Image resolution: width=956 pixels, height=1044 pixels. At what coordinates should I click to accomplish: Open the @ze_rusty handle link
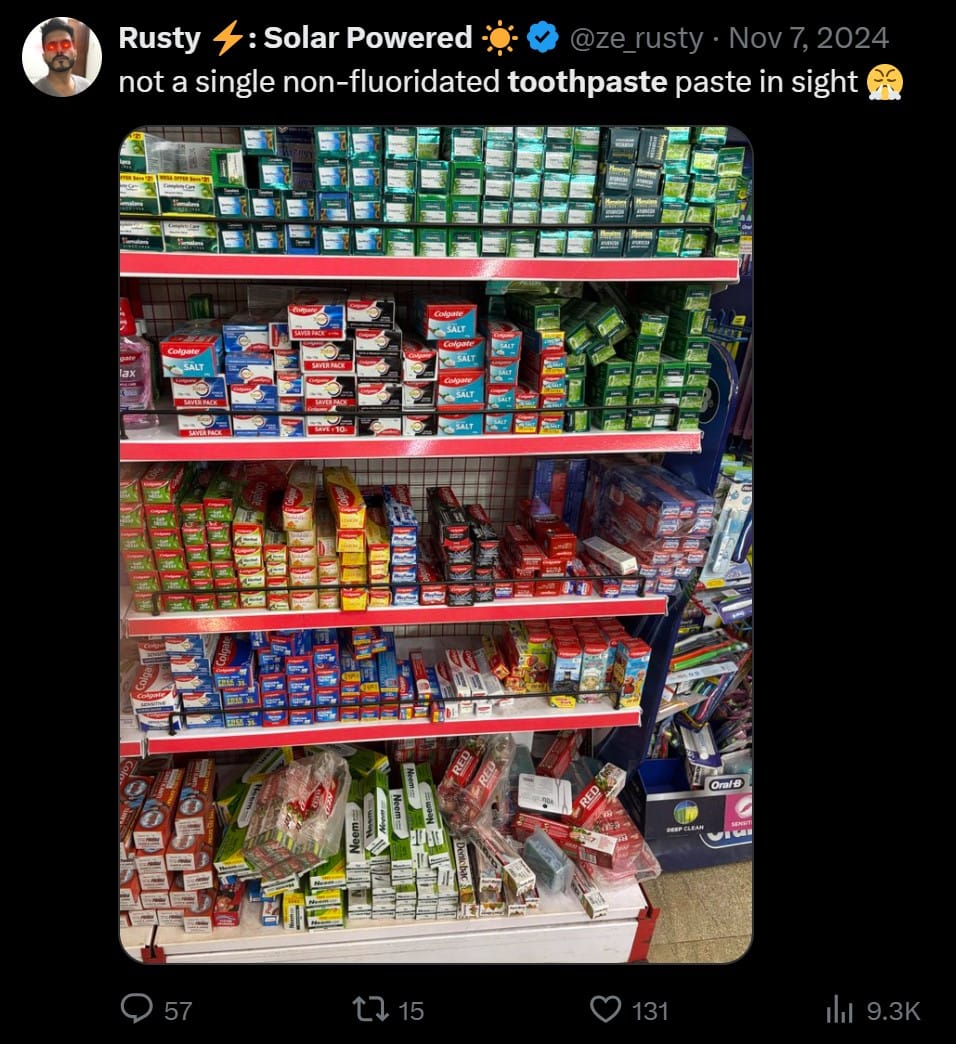coord(636,38)
